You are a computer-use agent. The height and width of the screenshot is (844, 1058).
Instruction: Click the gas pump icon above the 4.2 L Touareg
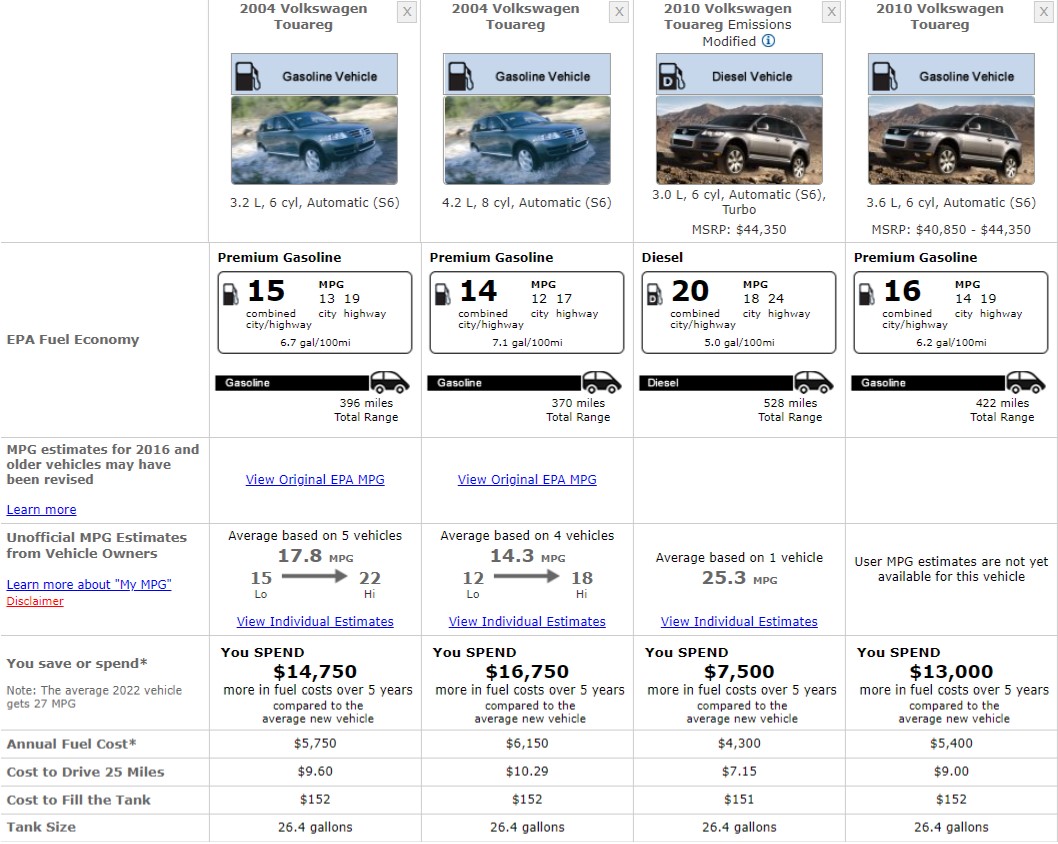coord(460,76)
